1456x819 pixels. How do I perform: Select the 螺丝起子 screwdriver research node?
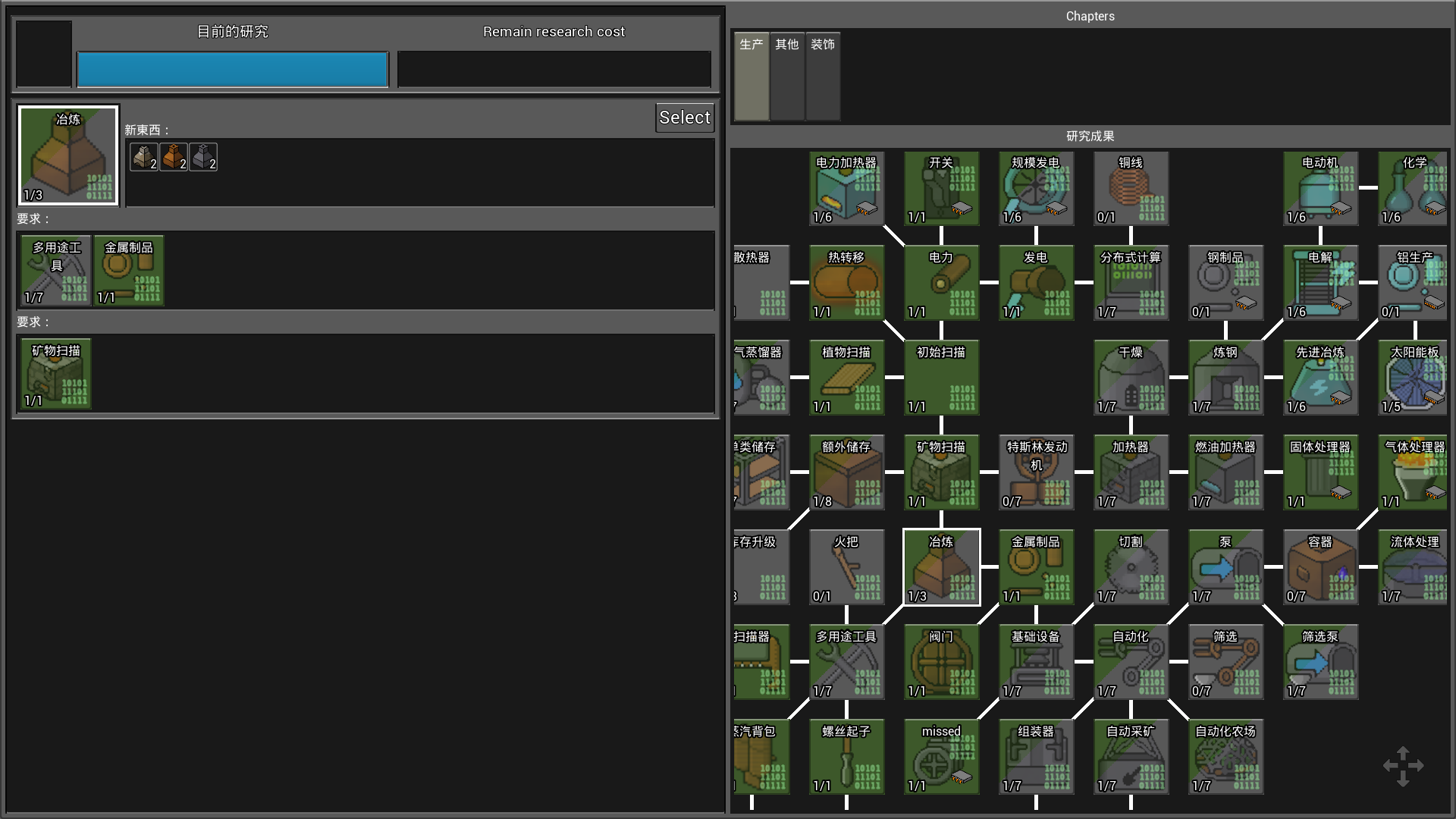(x=846, y=756)
